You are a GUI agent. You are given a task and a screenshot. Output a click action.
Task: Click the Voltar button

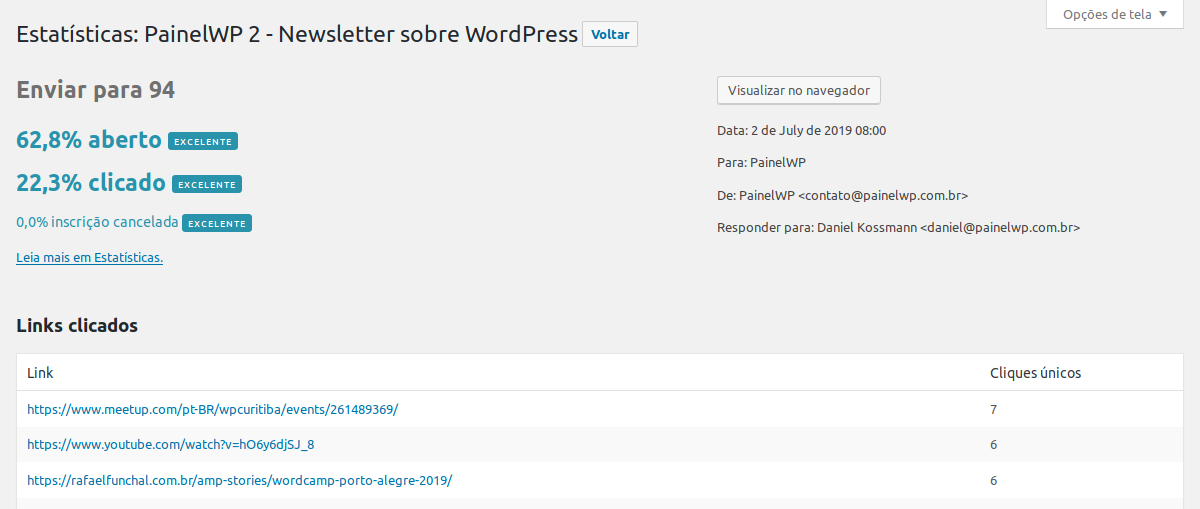[610, 34]
